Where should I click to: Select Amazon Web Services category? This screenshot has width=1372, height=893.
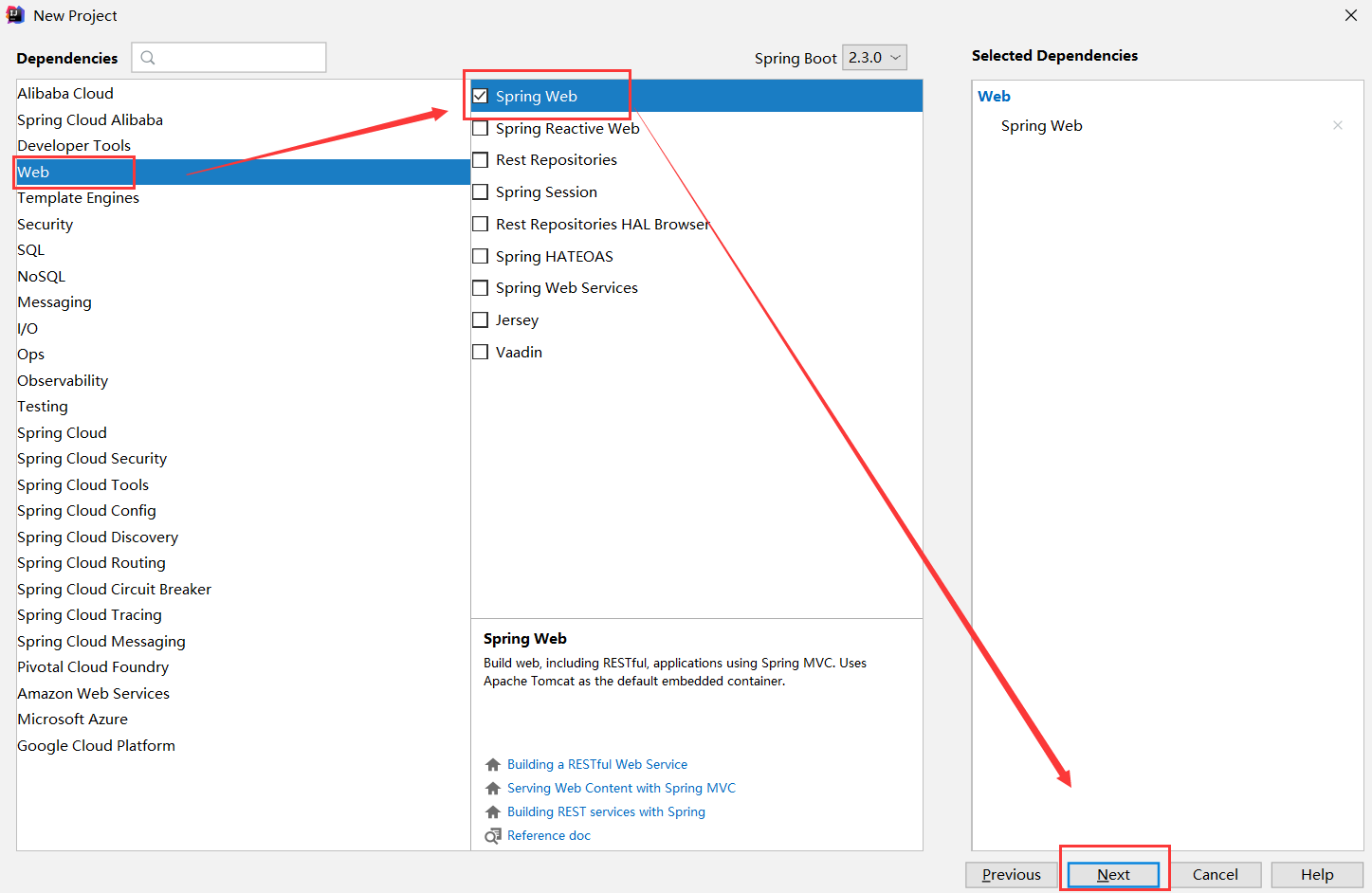point(244,693)
